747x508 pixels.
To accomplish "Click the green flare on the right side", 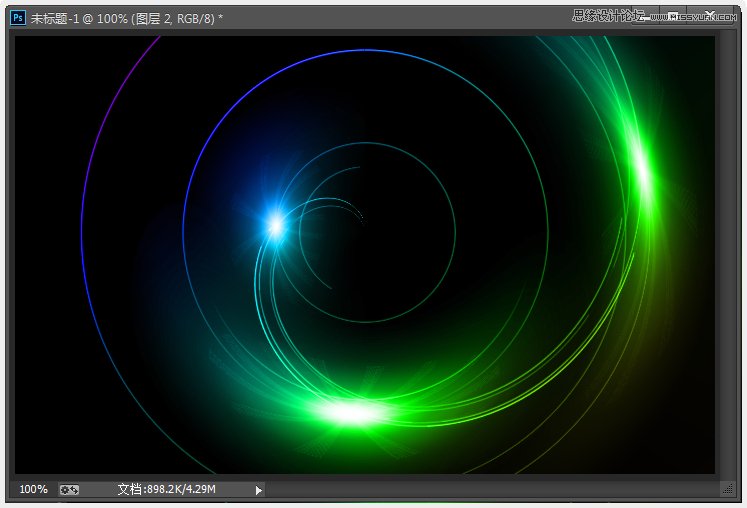I will click(x=641, y=174).
